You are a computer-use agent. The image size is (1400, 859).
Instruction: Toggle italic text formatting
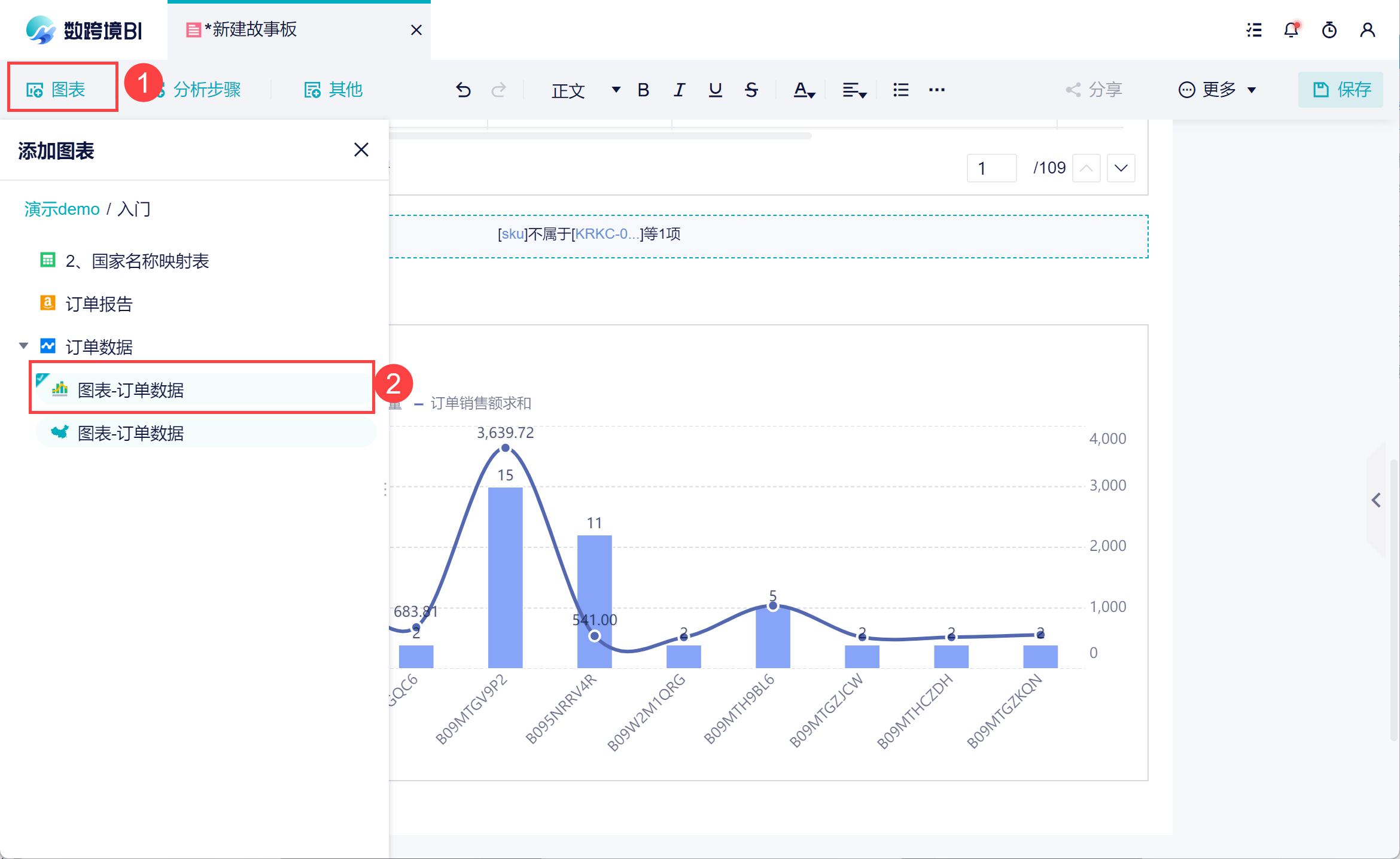679,90
